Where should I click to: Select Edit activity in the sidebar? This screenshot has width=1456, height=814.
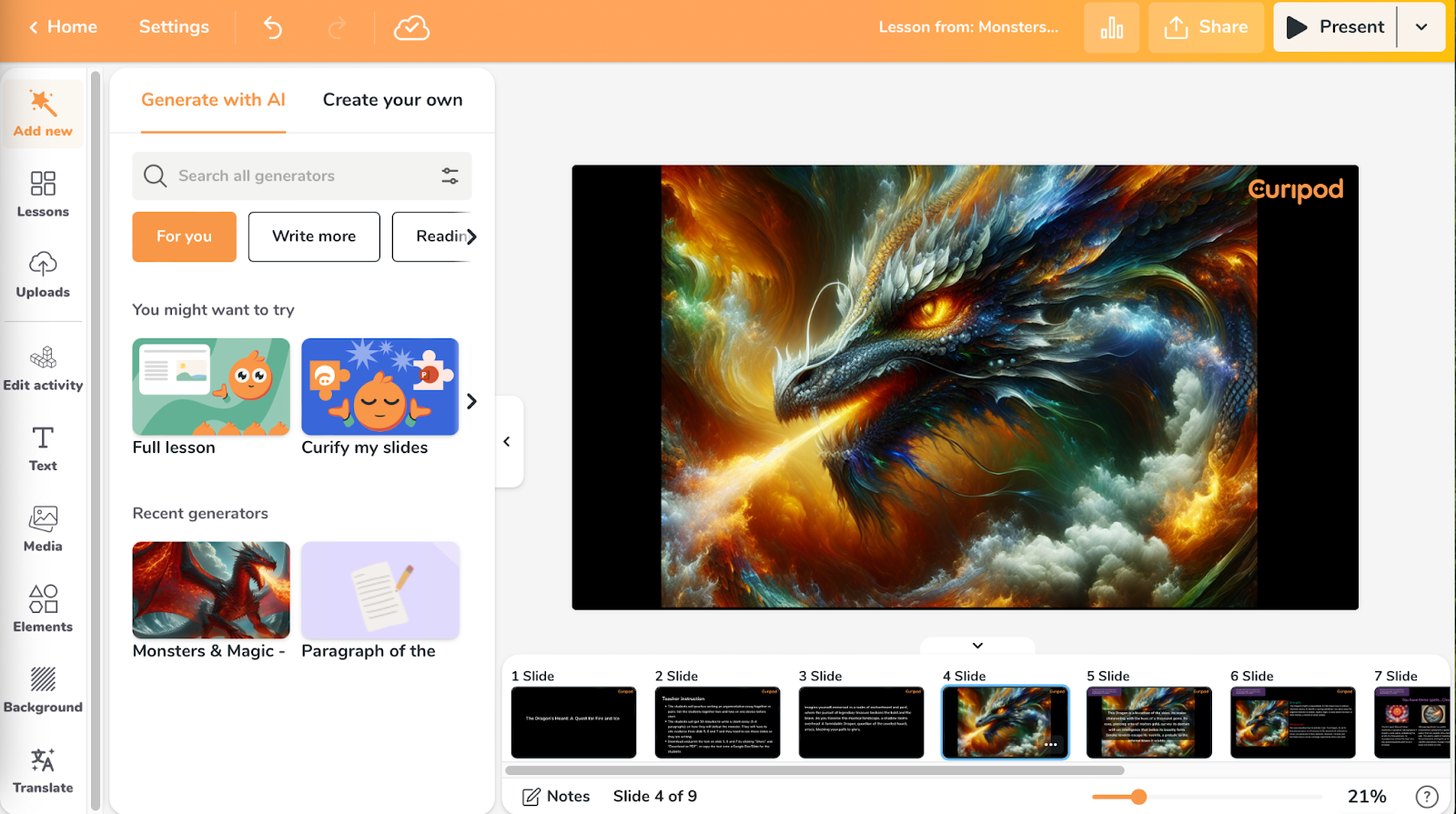click(x=43, y=368)
